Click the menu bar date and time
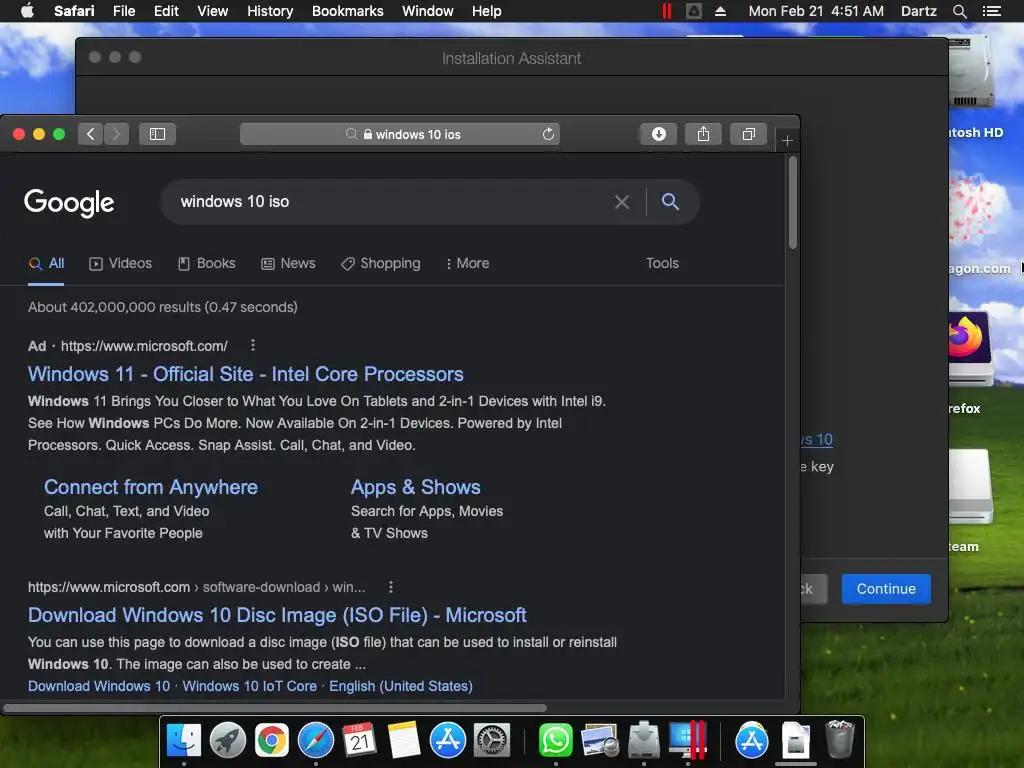Viewport: 1024px width, 768px height. click(816, 11)
